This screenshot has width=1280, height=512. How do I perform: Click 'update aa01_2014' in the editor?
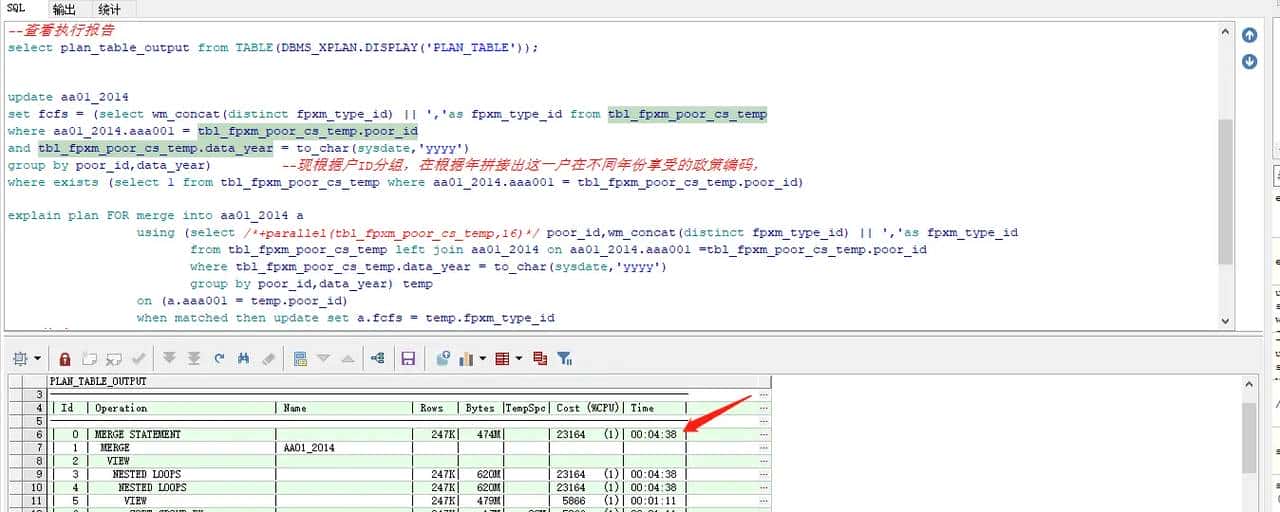(x=68, y=98)
